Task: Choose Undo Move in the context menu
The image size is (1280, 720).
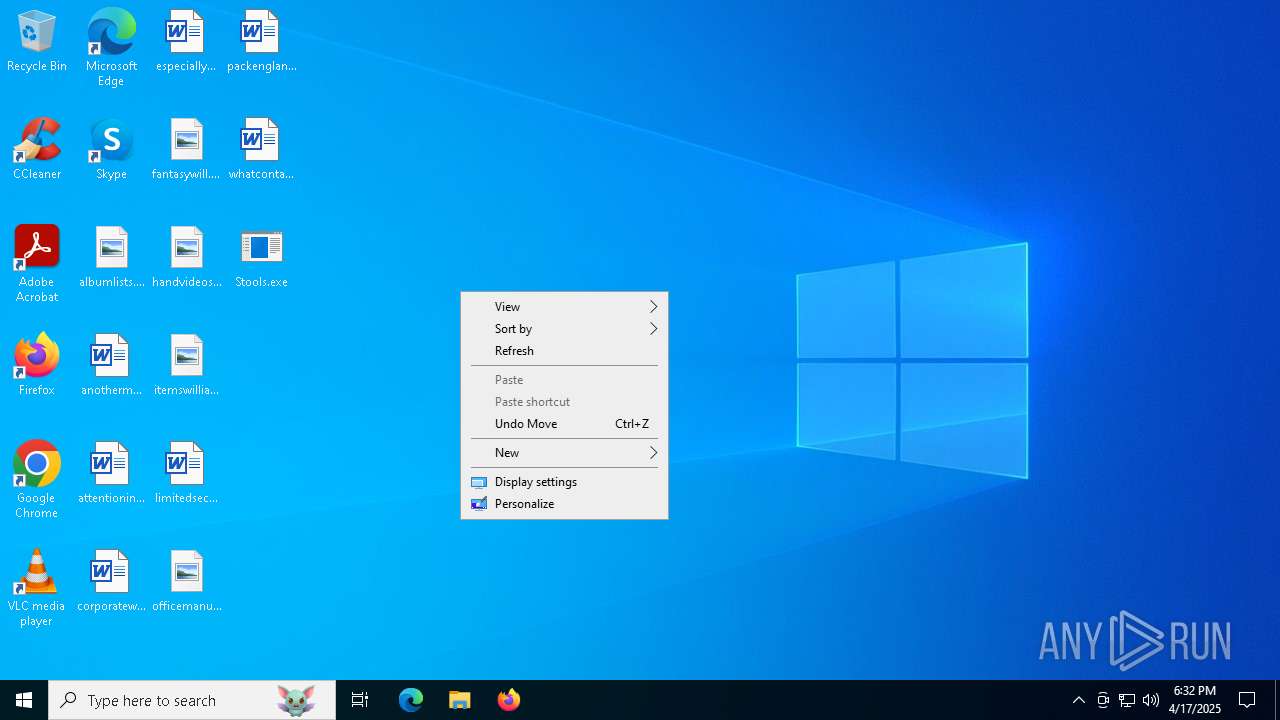Action: [564, 424]
